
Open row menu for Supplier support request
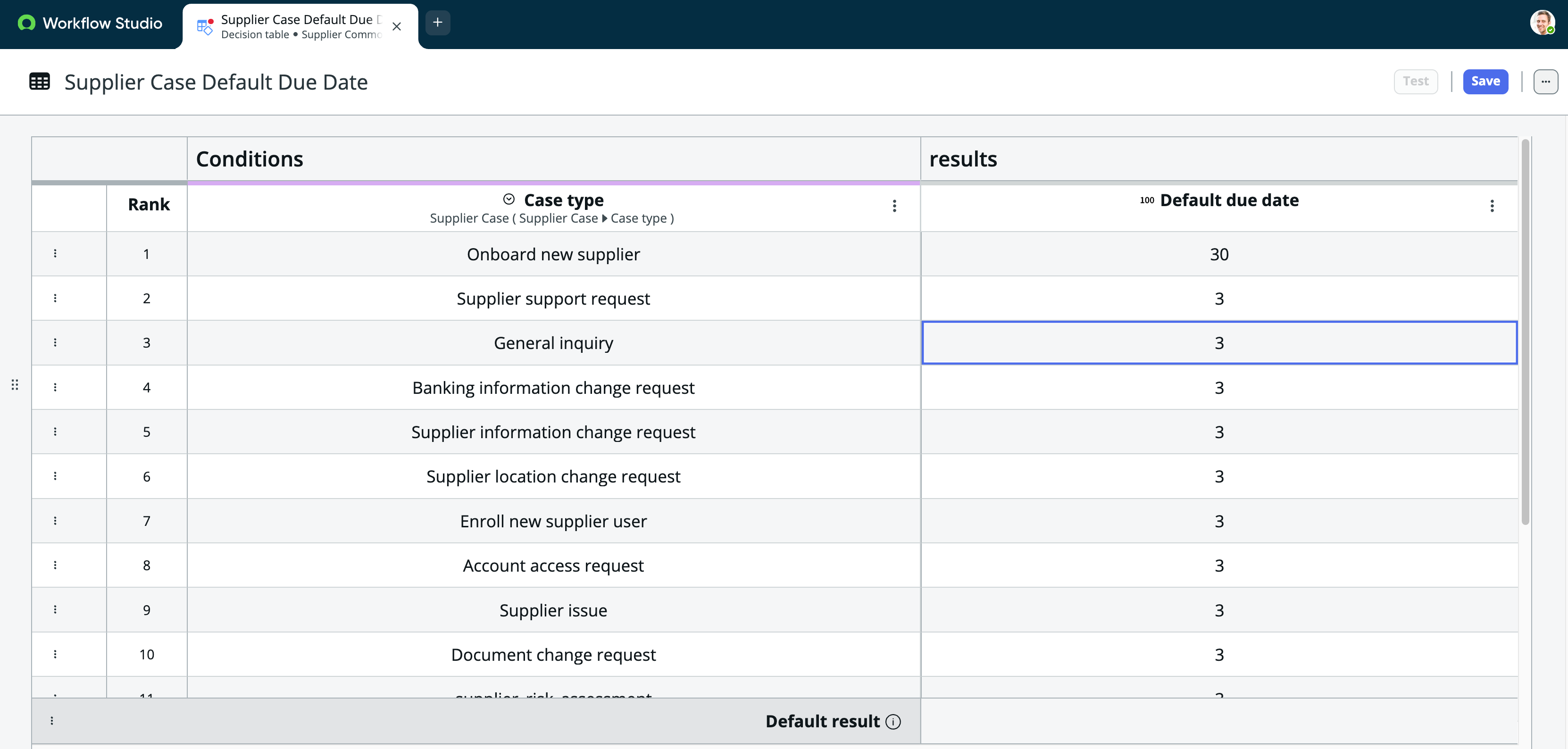(x=55, y=298)
